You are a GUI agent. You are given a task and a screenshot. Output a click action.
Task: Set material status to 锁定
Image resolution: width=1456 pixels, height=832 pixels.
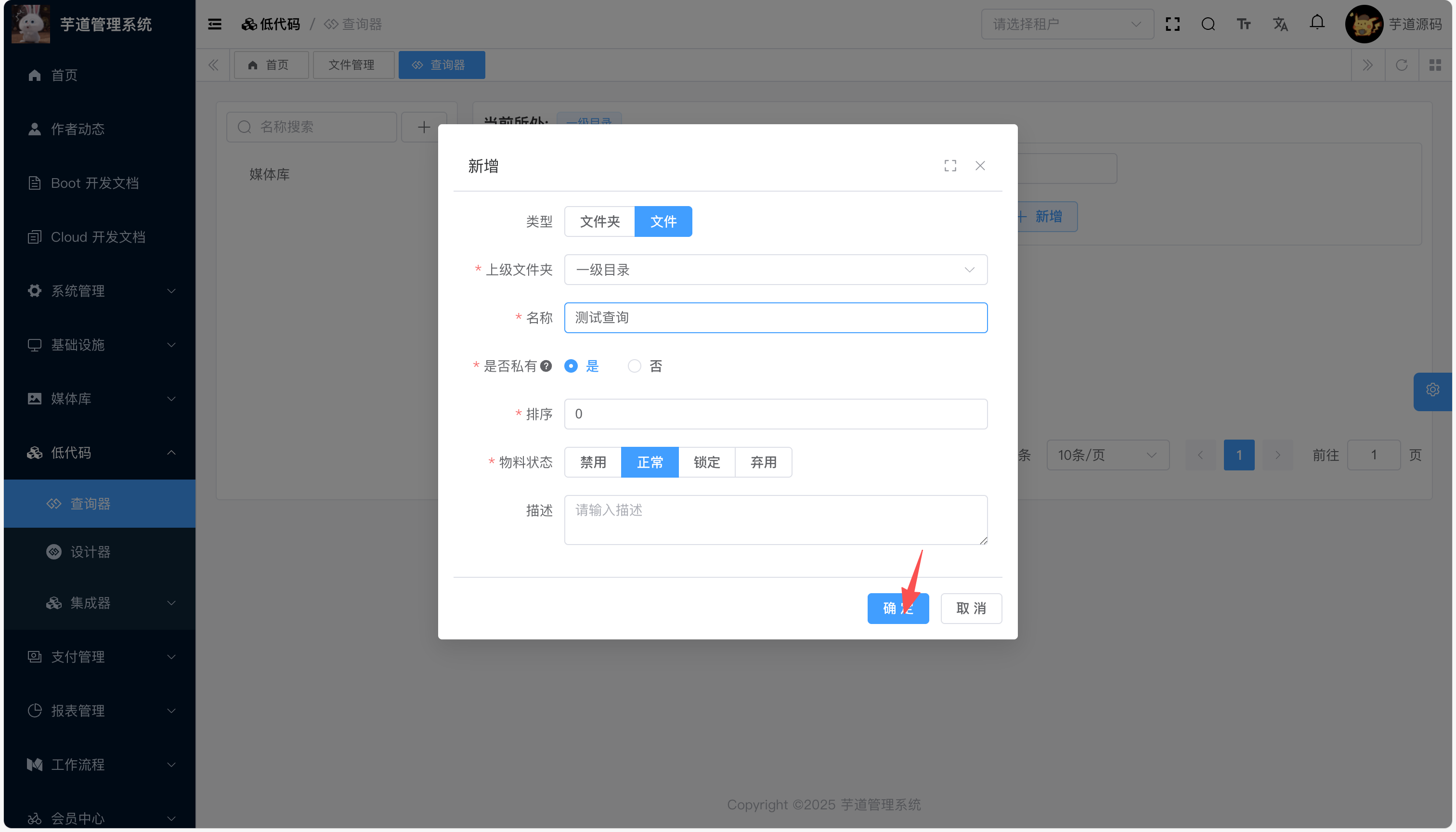706,462
